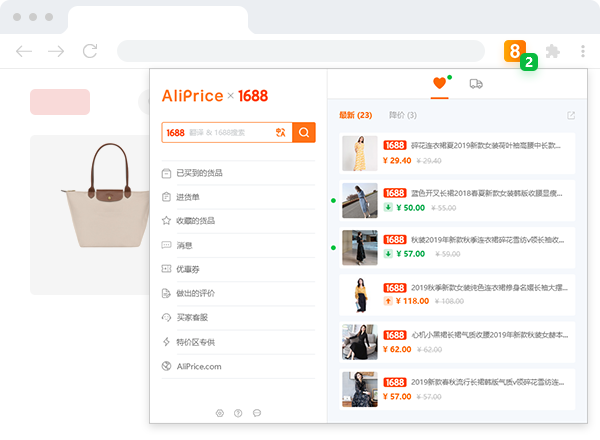Click the translate icon in search box
Viewport: 600px width, 440px height.
[280, 132]
